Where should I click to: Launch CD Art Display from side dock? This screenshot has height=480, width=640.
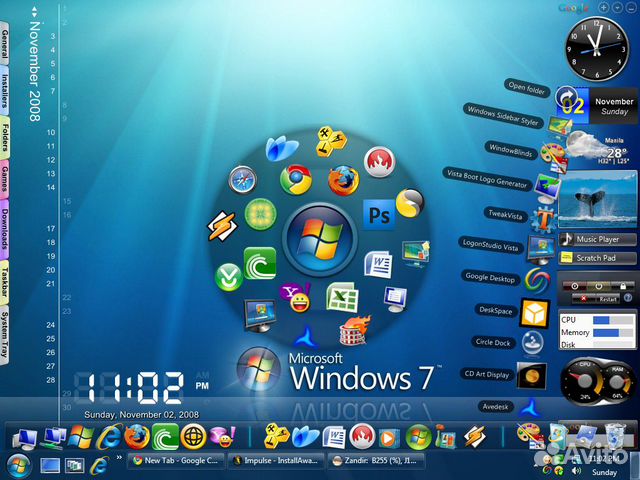click(531, 375)
